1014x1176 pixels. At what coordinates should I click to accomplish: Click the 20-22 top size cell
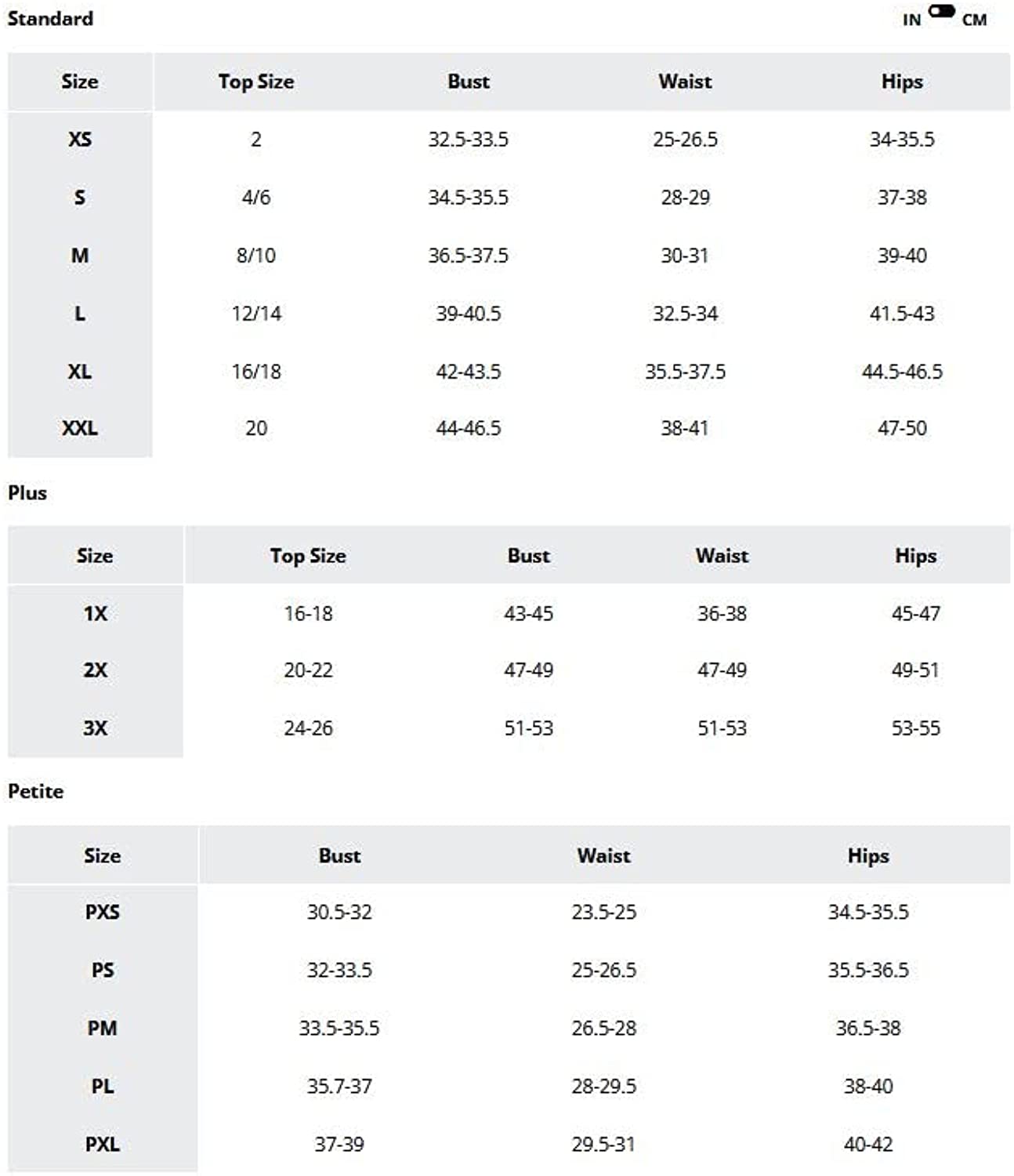pyautogui.click(x=308, y=670)
